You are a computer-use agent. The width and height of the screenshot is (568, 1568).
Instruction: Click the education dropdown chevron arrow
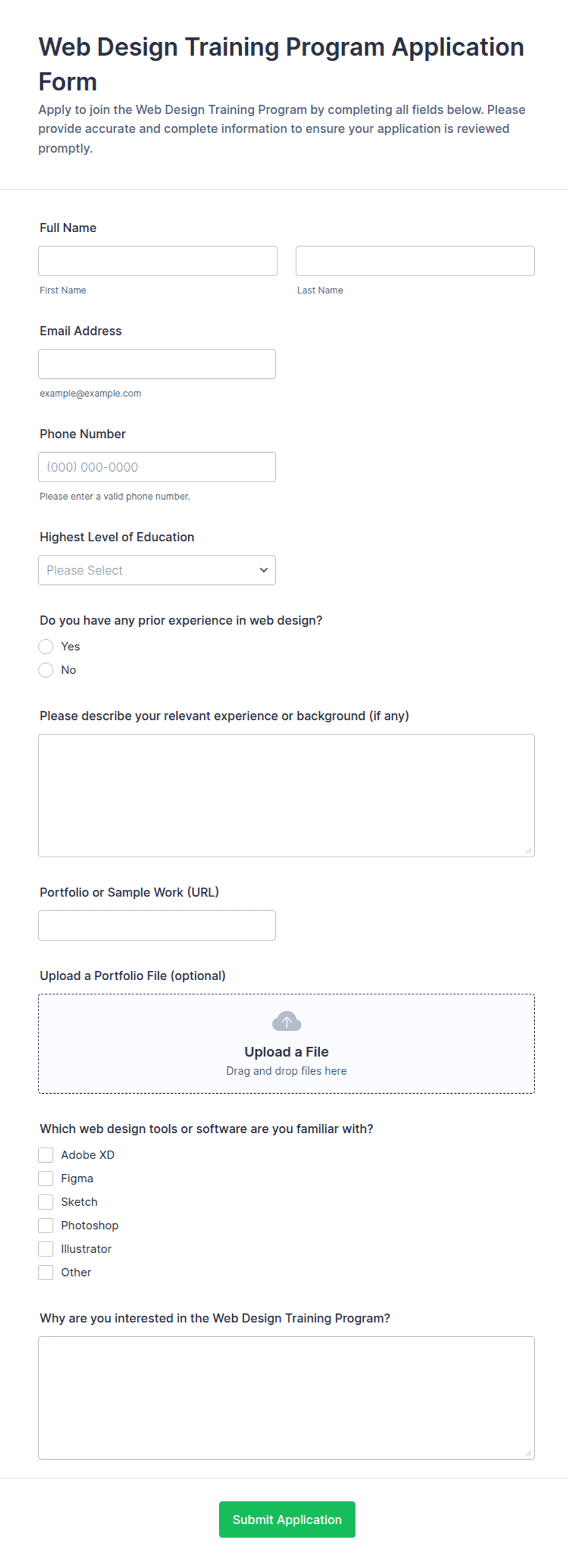[x=264, y=570]
